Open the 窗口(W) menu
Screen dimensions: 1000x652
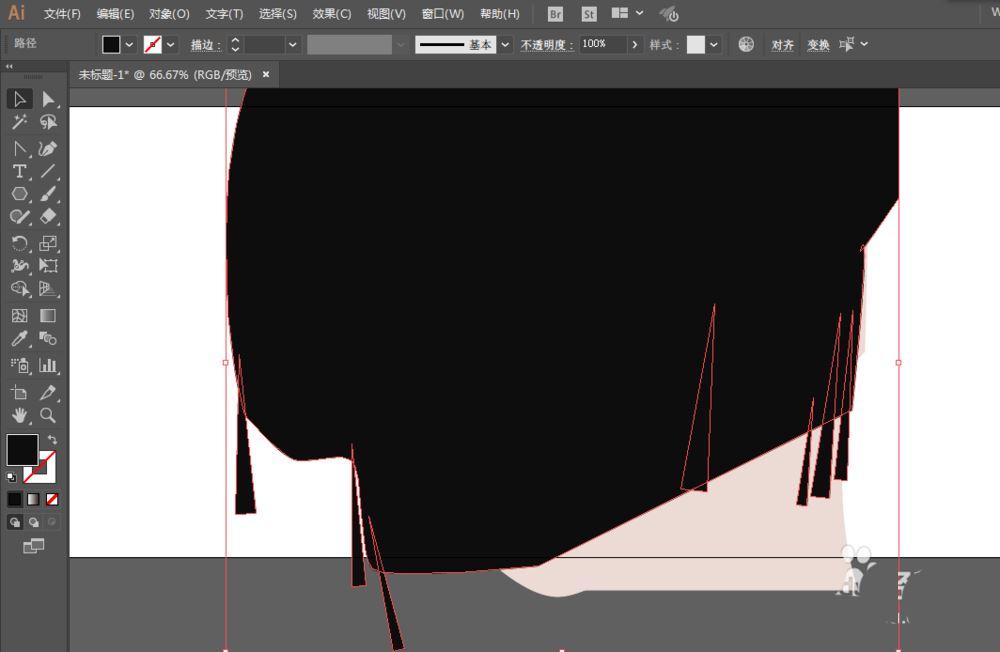click(440, 14)
